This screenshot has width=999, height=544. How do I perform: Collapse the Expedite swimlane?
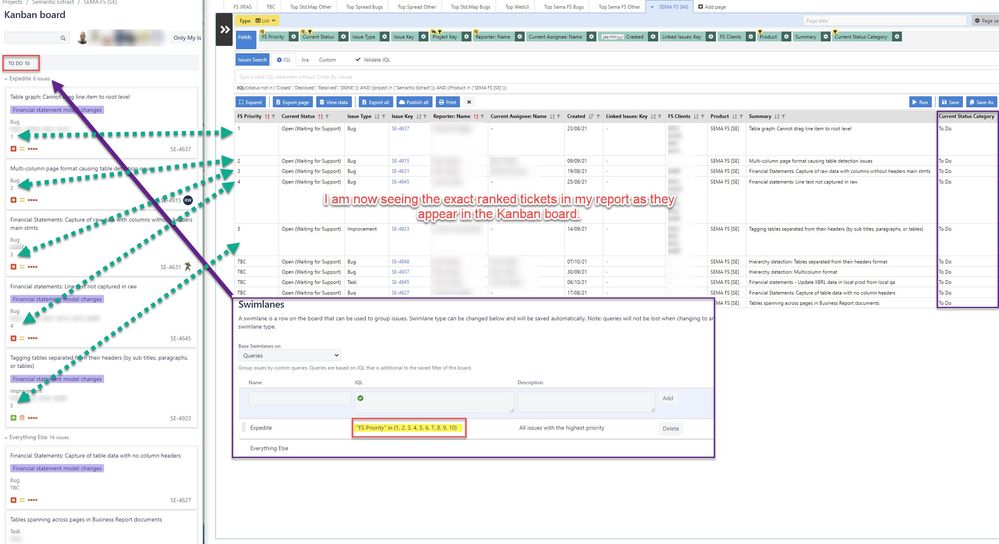coord(6,79)
